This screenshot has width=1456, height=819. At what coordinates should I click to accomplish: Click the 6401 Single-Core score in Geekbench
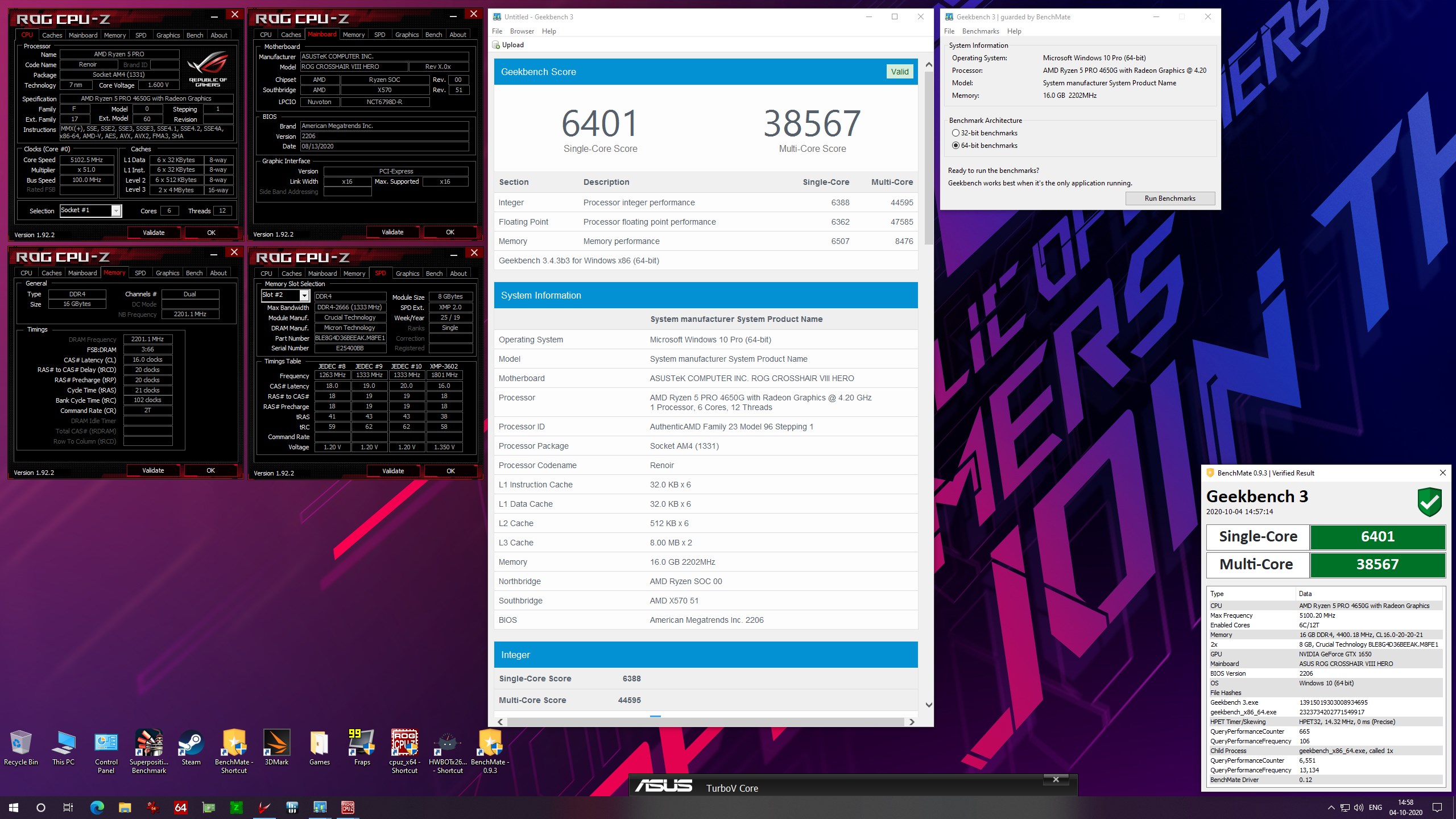pos(600,123)
